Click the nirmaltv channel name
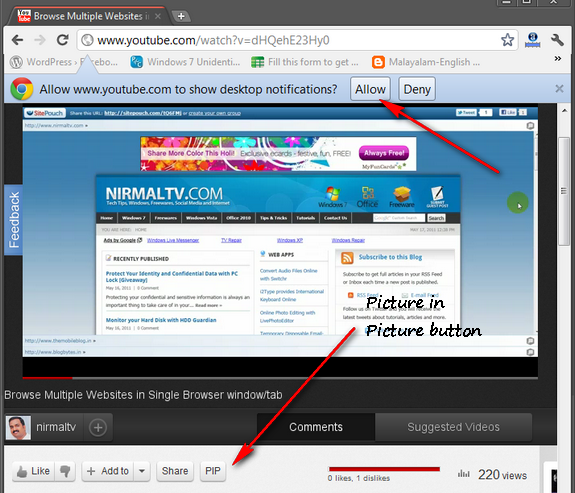 click(x=56, y=427)
